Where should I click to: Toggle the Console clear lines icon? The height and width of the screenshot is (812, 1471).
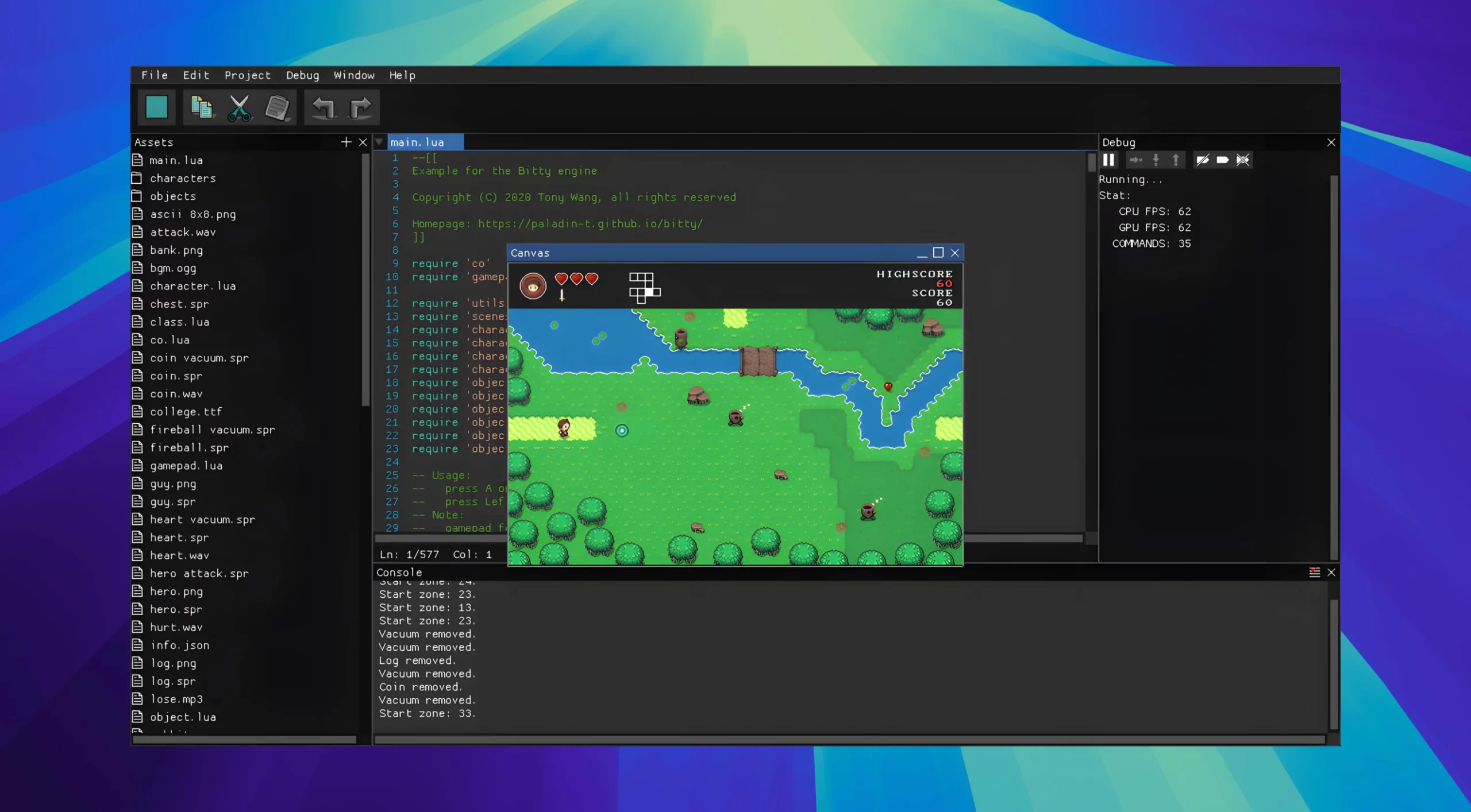(x=1314, y=572)
